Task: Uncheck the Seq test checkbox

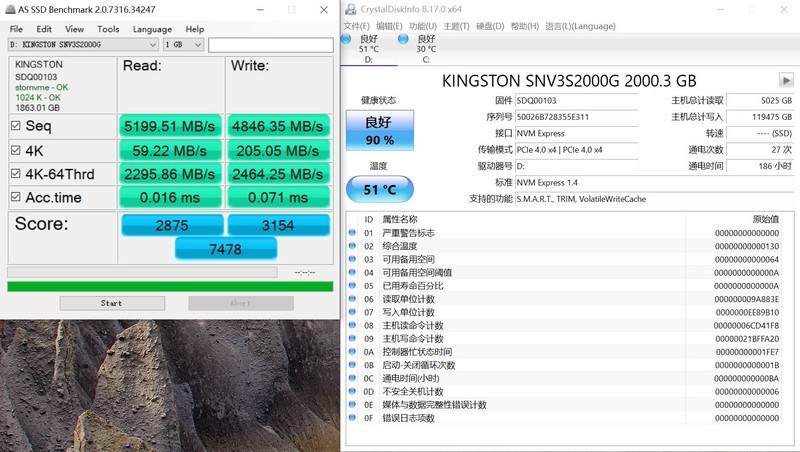Action: (16, 125)
